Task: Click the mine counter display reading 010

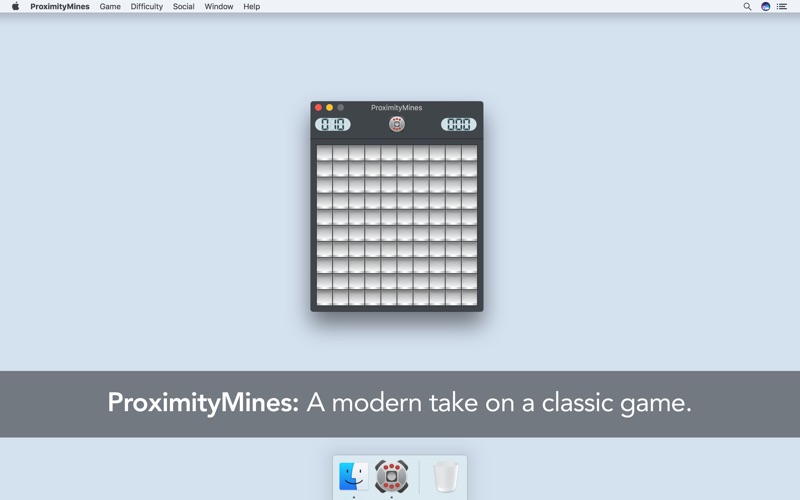Action: click(333, 124)
